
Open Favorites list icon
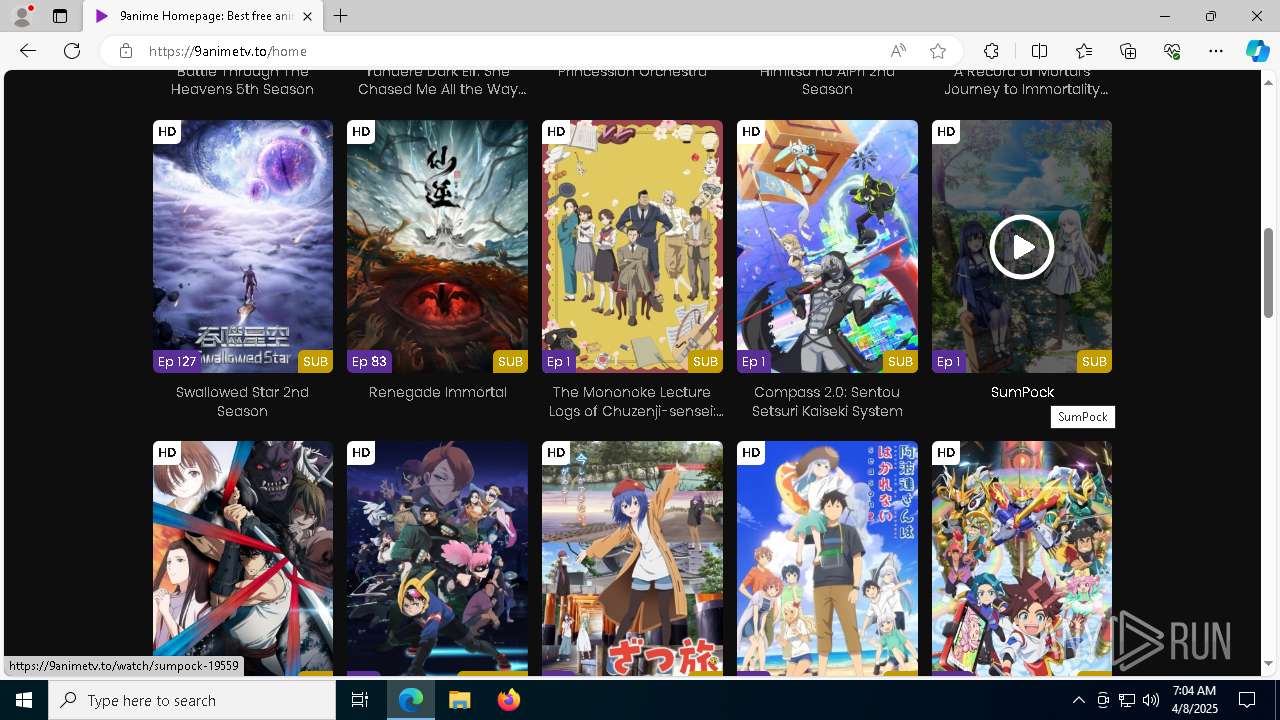coord(1084,51)
